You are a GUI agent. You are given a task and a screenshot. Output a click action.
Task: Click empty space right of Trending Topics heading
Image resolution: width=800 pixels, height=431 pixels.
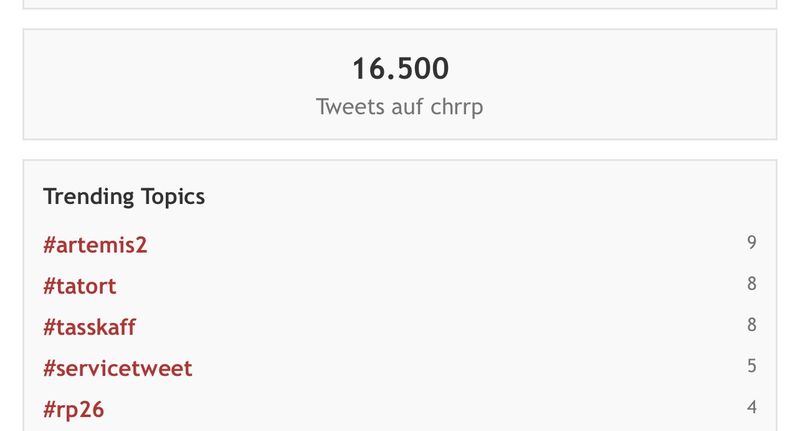474,197
